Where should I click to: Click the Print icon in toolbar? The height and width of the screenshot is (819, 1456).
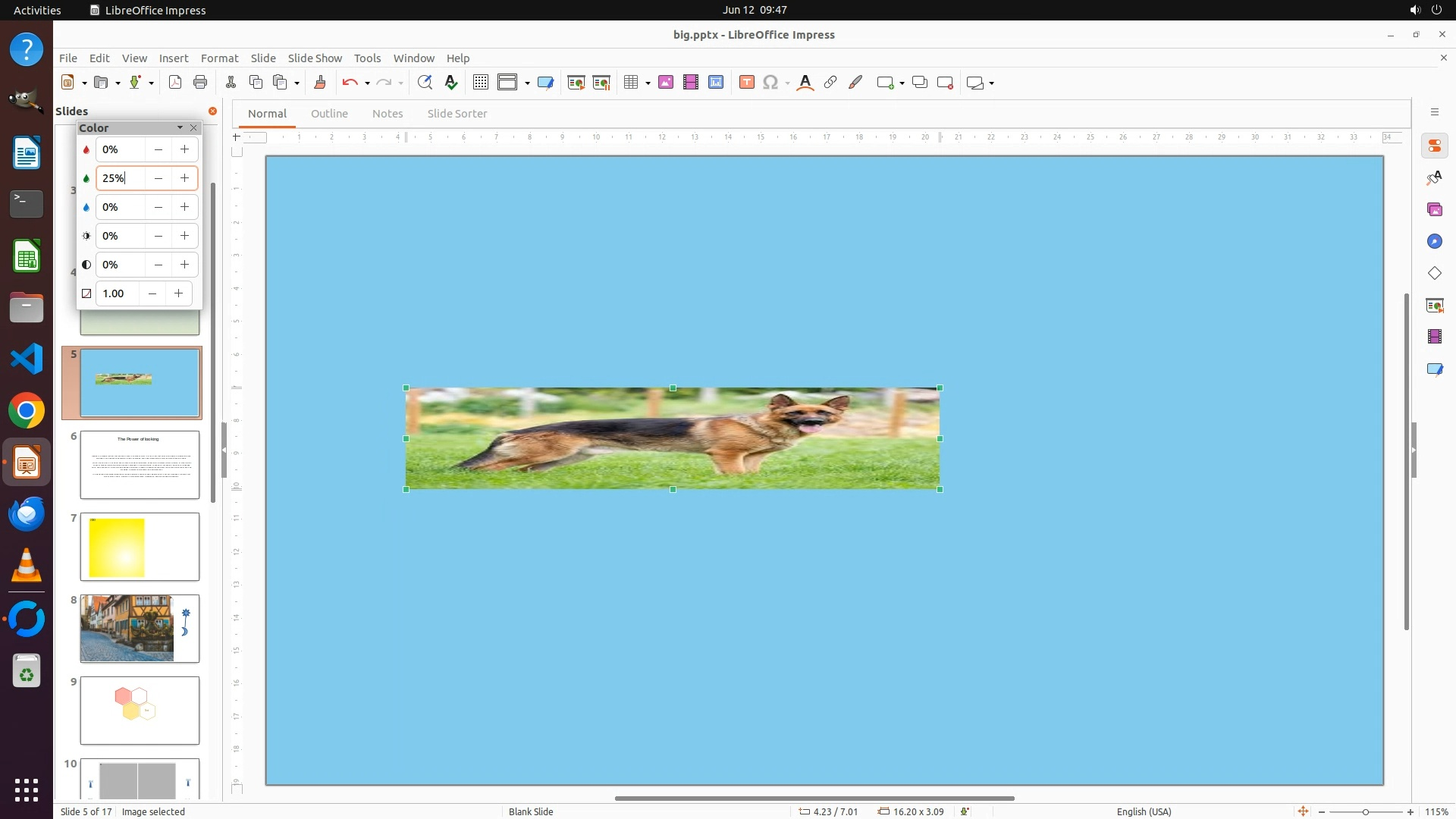click(x=200, y=83)
